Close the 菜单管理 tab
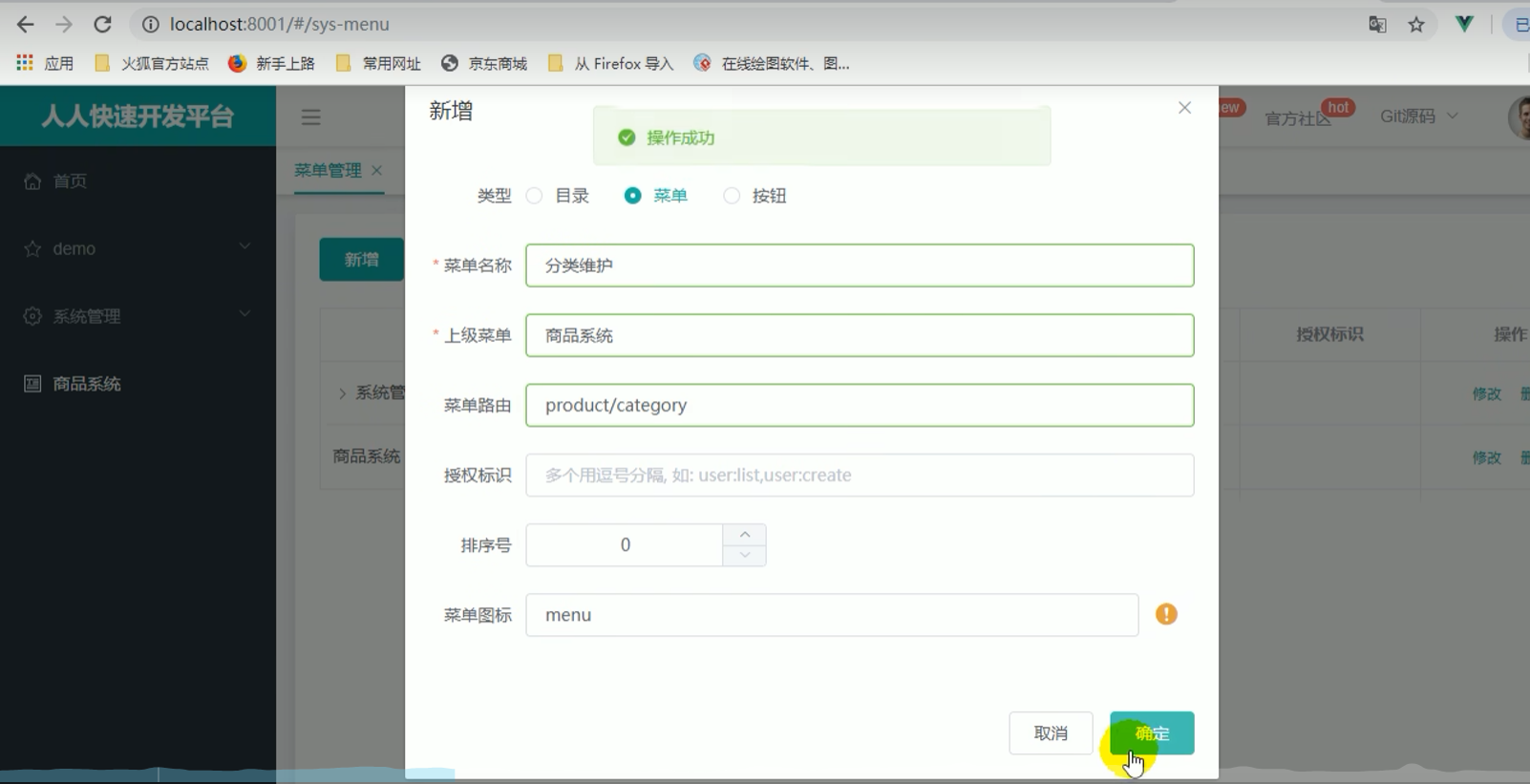 tap(376, 170)
